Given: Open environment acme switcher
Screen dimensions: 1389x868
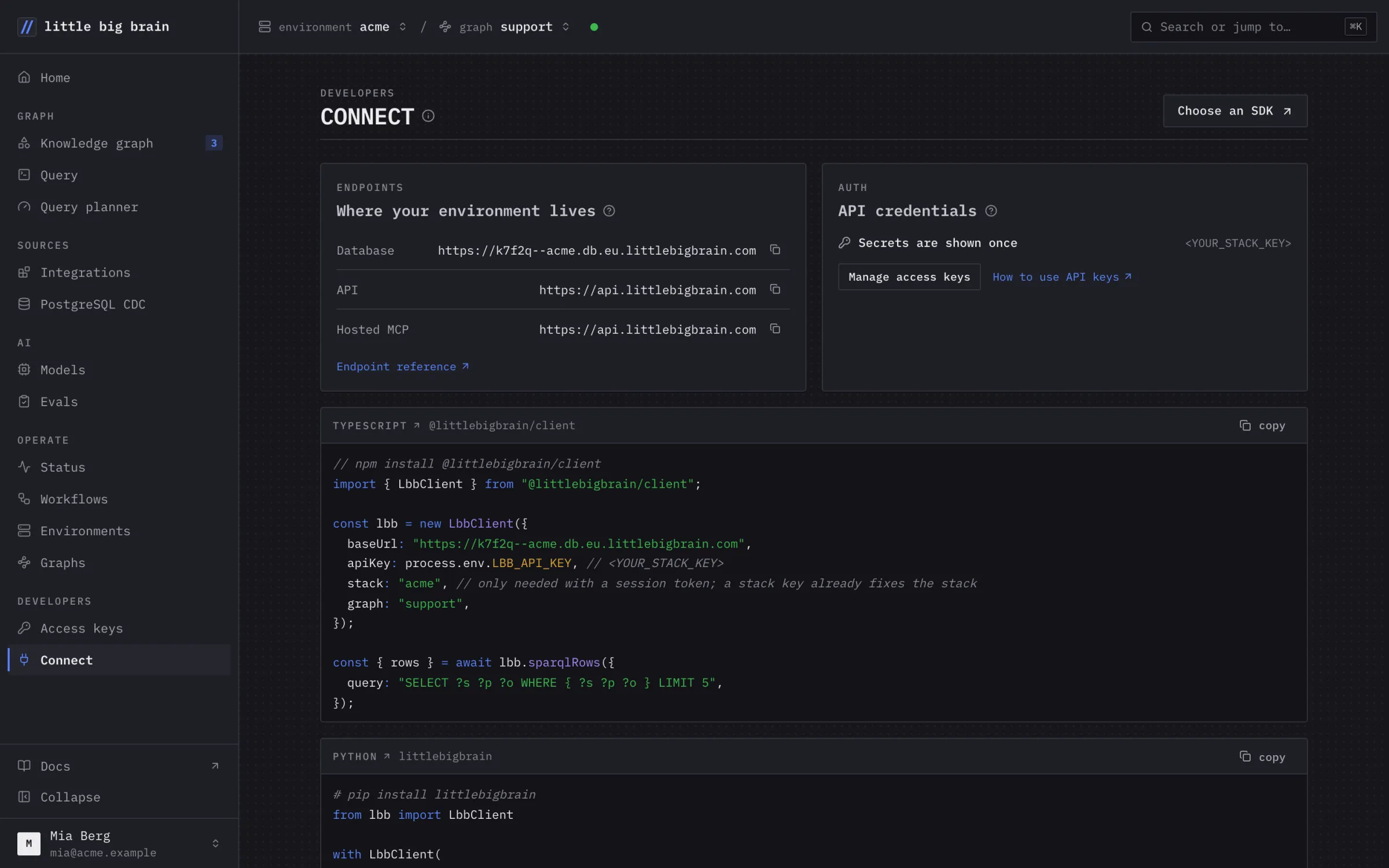Looking at the screenshot, I should 333,27.
